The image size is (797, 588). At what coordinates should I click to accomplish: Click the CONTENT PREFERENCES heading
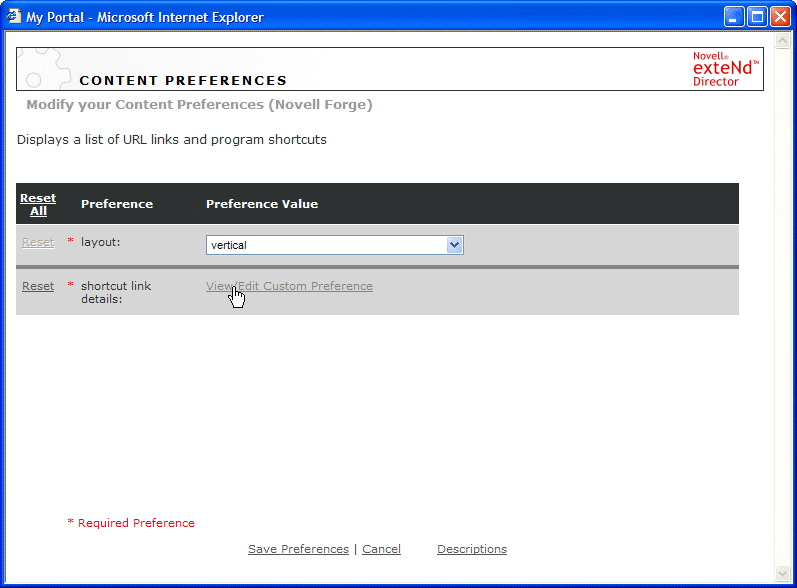pos(183,80)
